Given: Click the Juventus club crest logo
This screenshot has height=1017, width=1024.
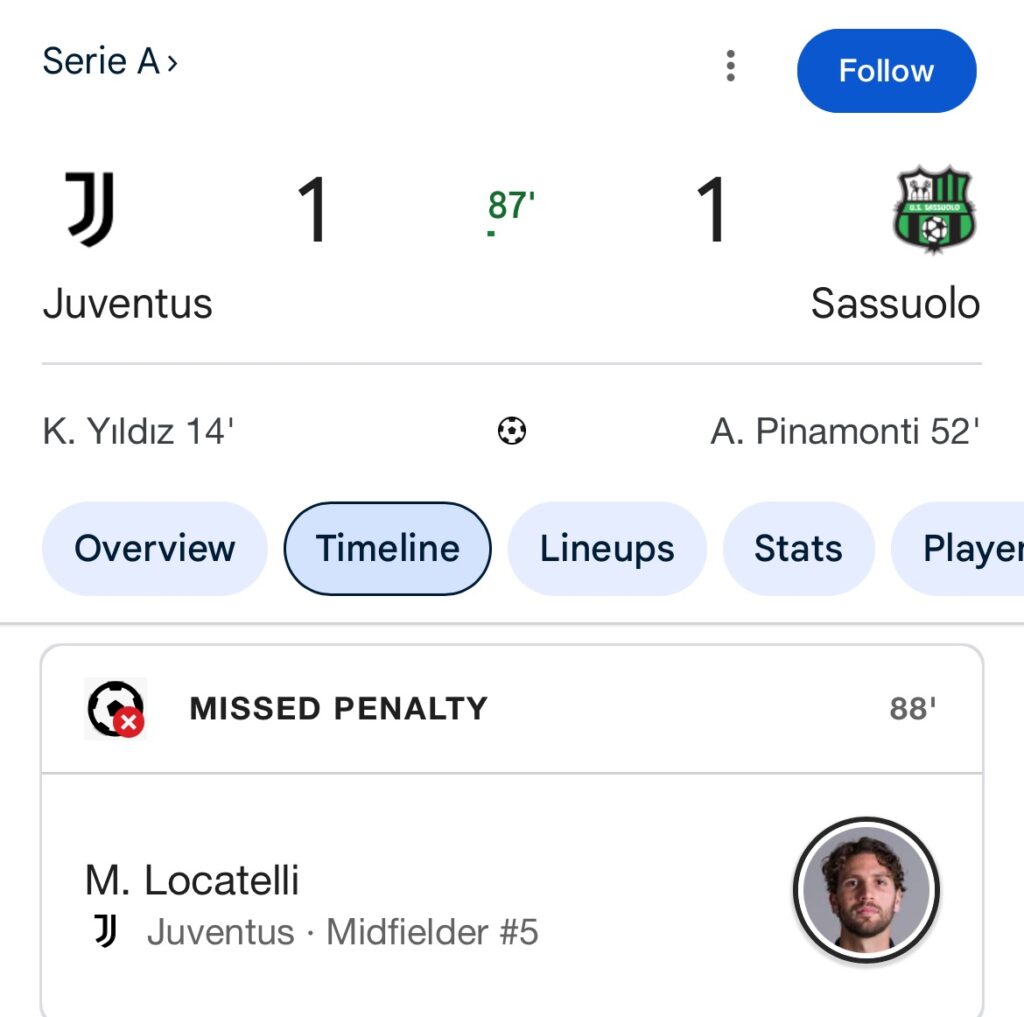Looking at the screenshot, I should (x=91, y=209).
